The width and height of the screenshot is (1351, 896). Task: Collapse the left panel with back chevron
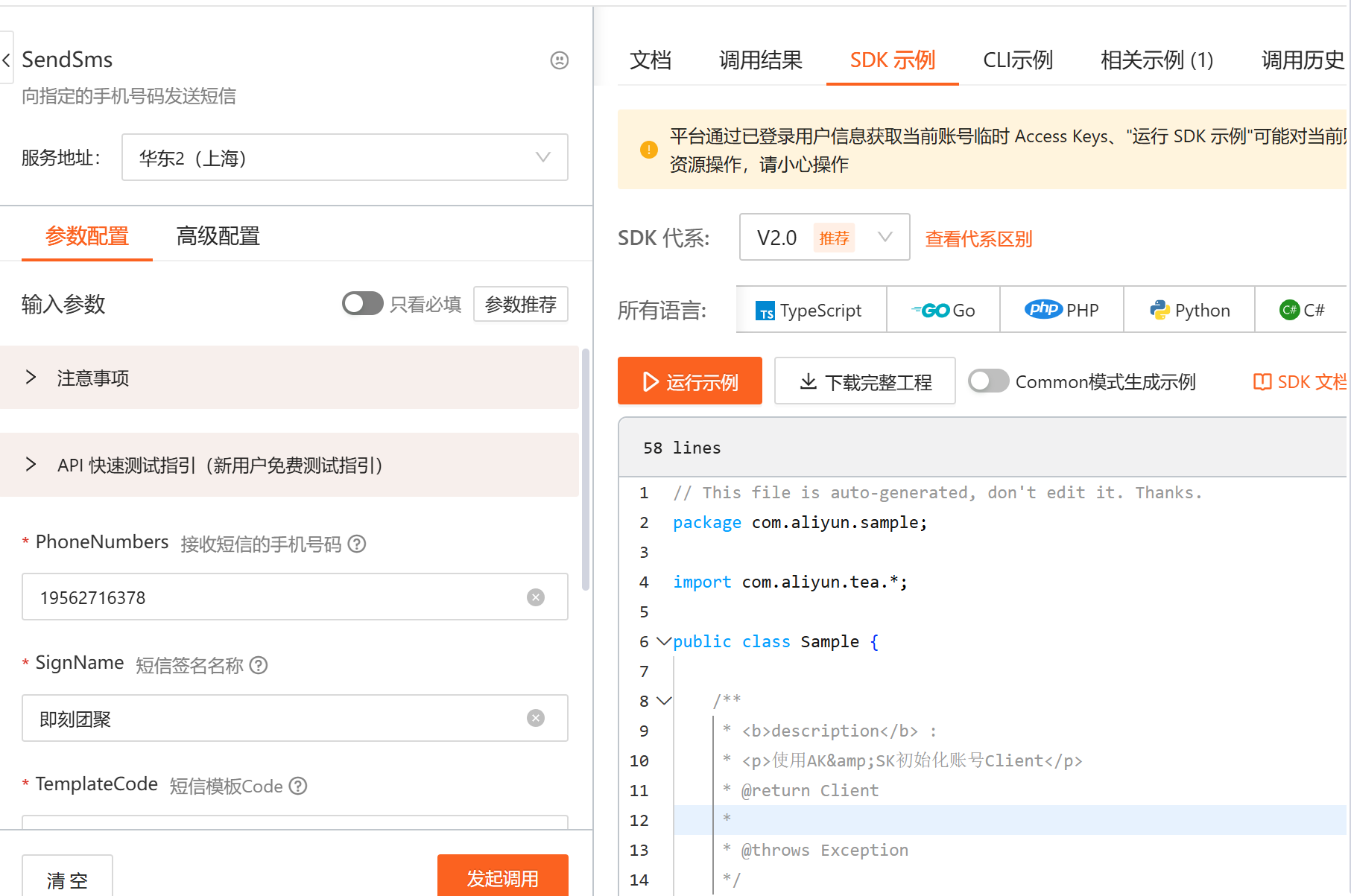pos(7,60)
